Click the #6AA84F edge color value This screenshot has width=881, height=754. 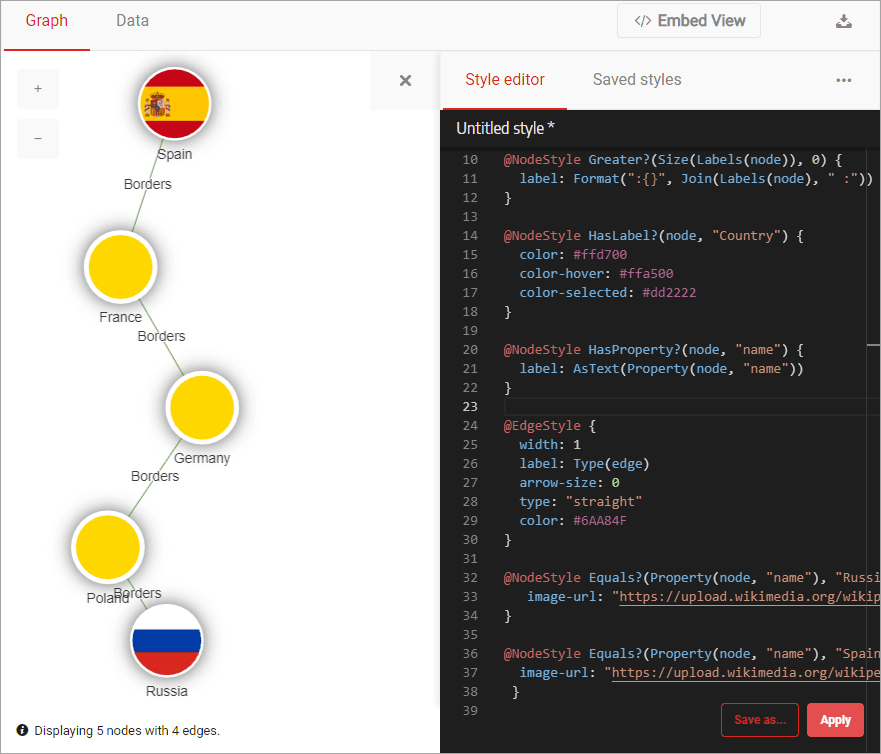[600, 521]
